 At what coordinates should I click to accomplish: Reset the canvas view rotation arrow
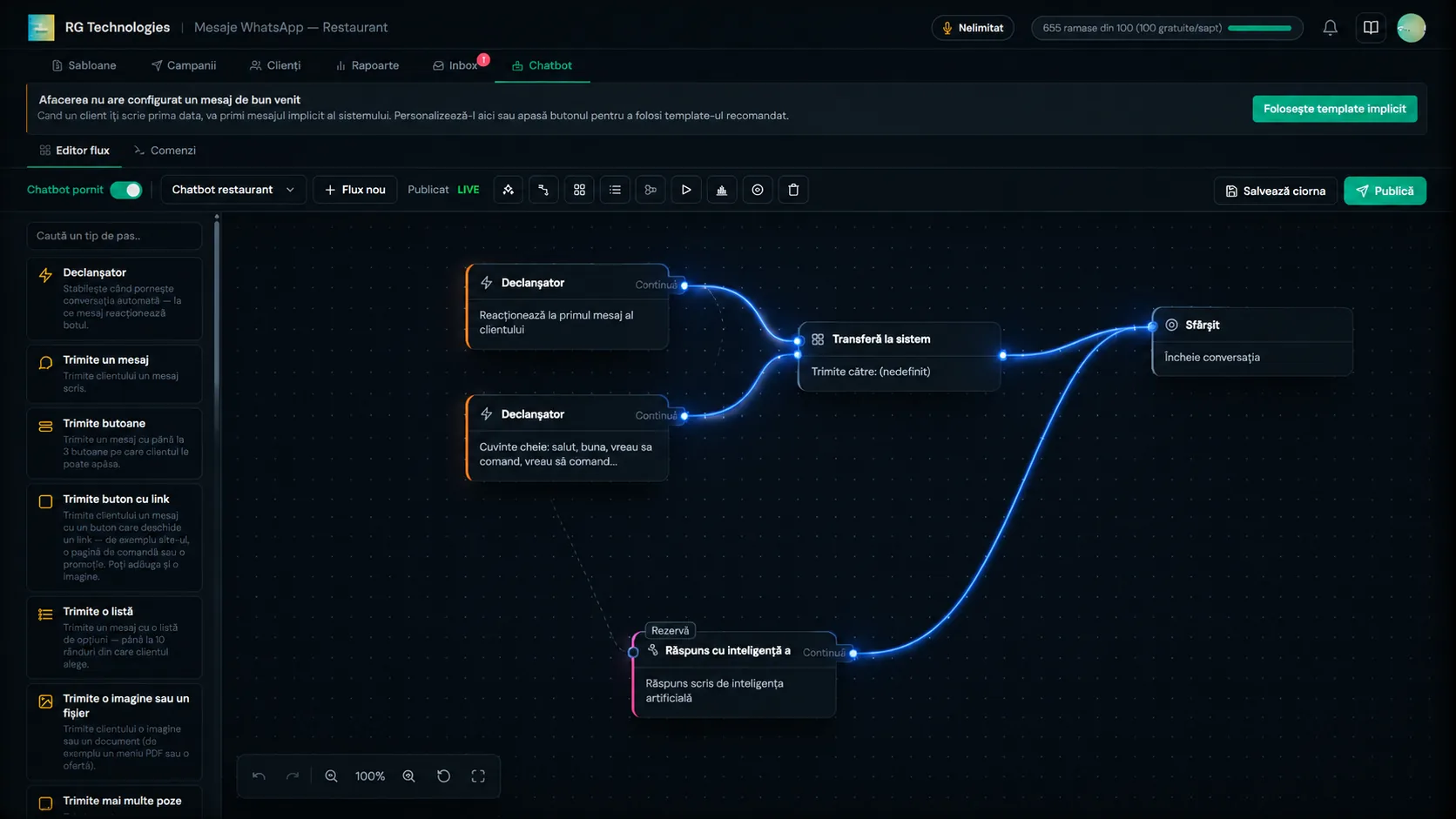pos(444,776)
